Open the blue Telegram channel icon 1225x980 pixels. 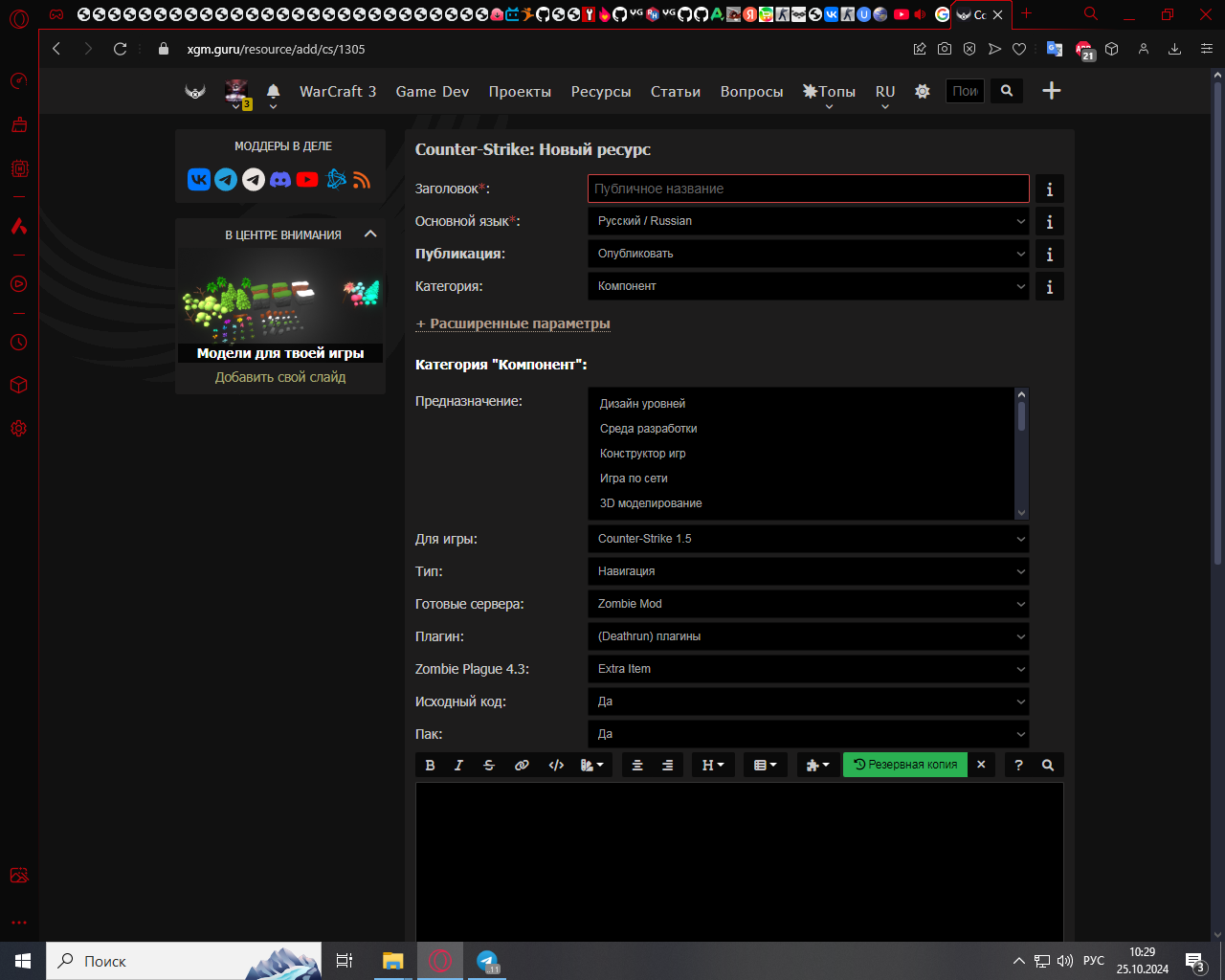[226, 179]
